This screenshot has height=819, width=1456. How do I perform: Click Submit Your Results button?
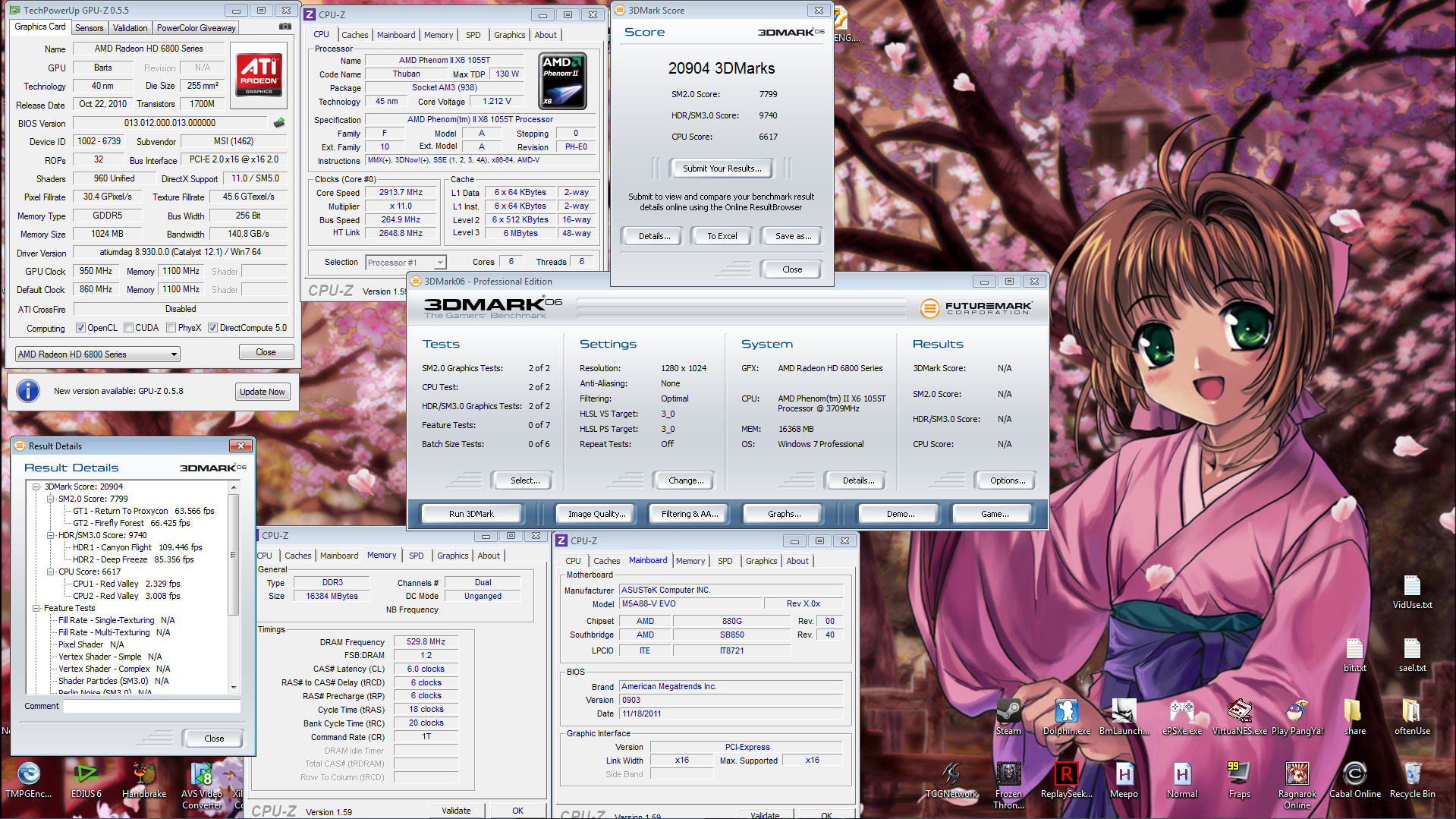point(720,169)
